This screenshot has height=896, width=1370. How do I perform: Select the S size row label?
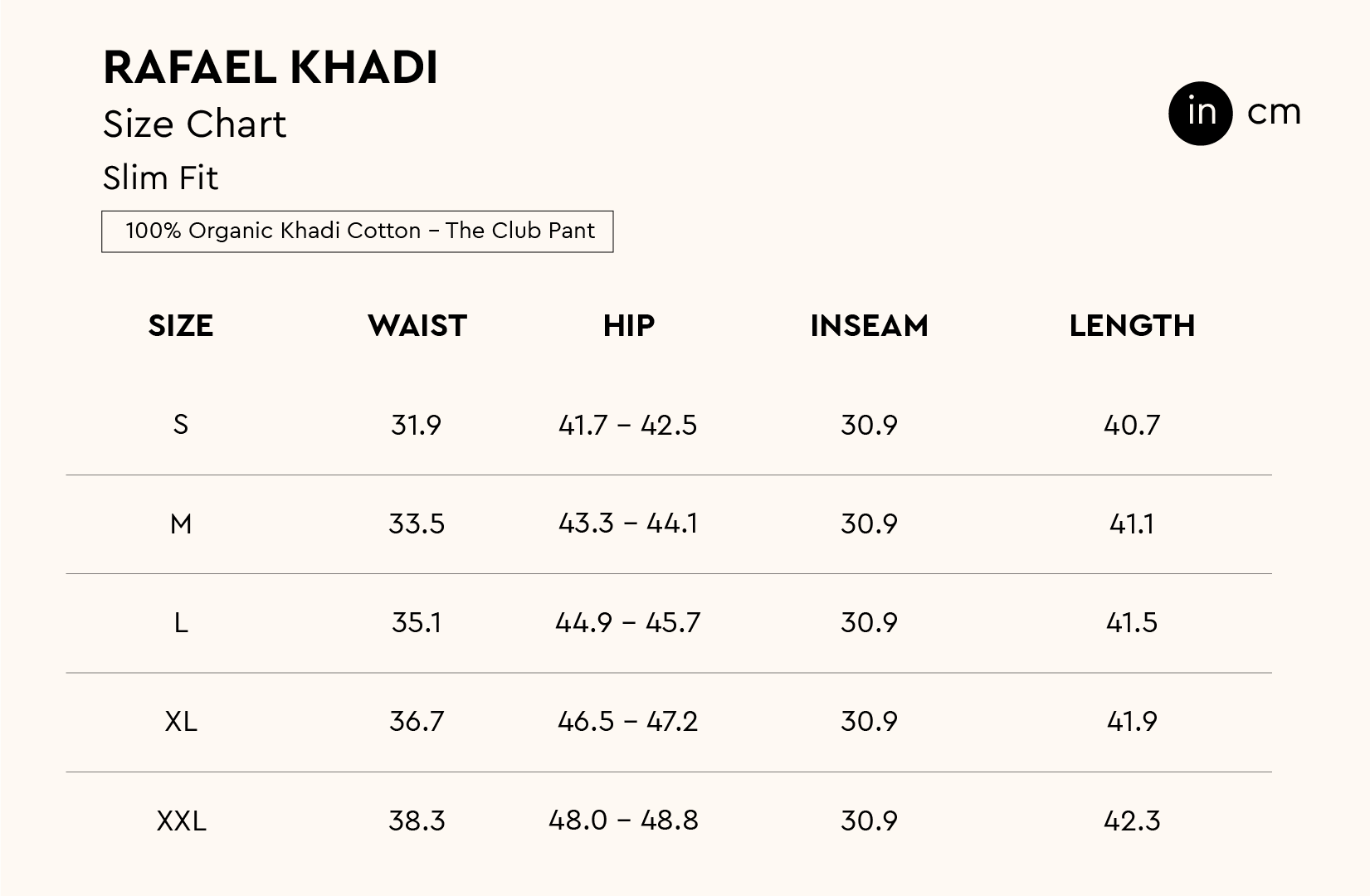181,425
